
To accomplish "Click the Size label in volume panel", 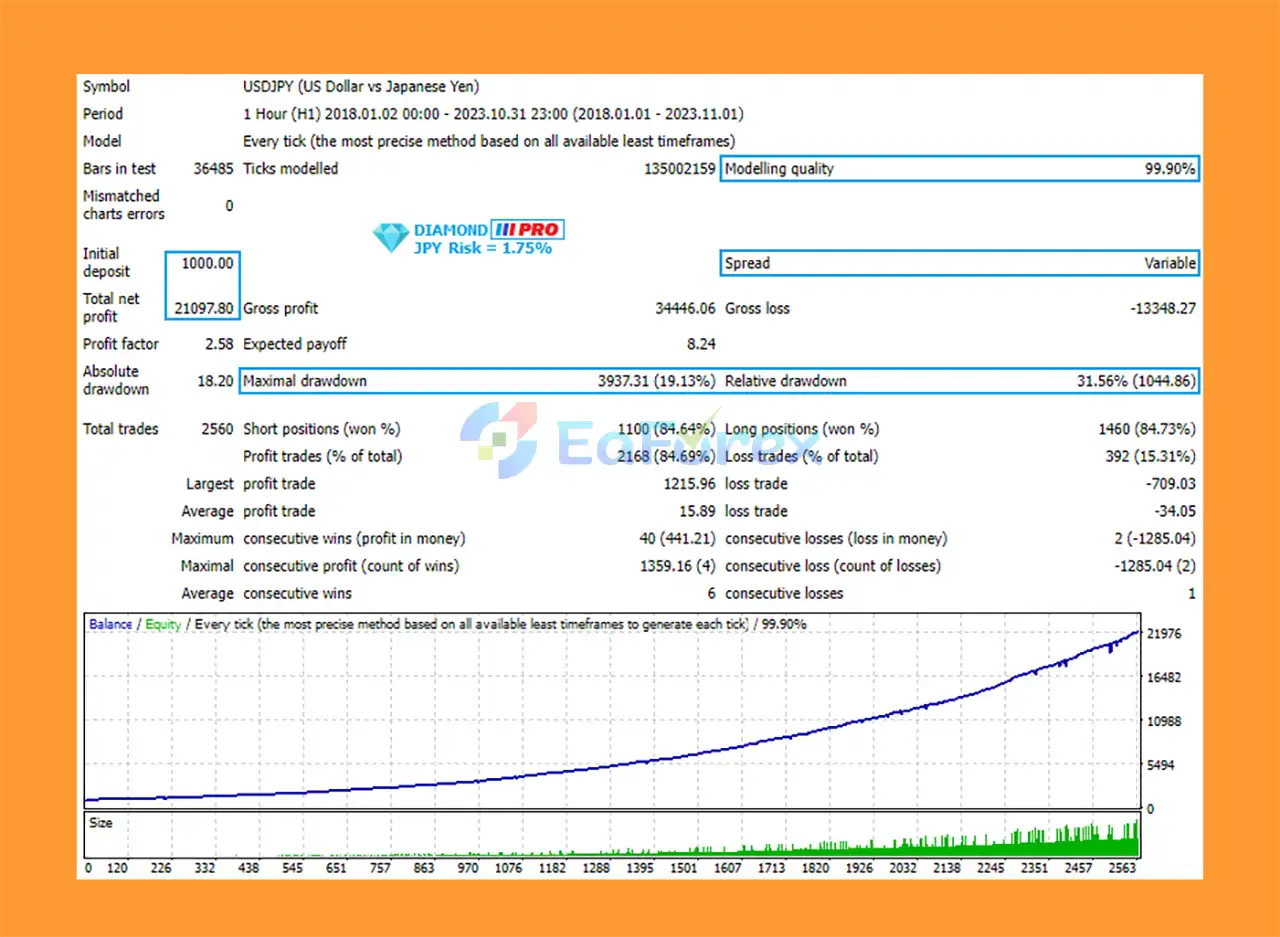I will click(101, 823).
